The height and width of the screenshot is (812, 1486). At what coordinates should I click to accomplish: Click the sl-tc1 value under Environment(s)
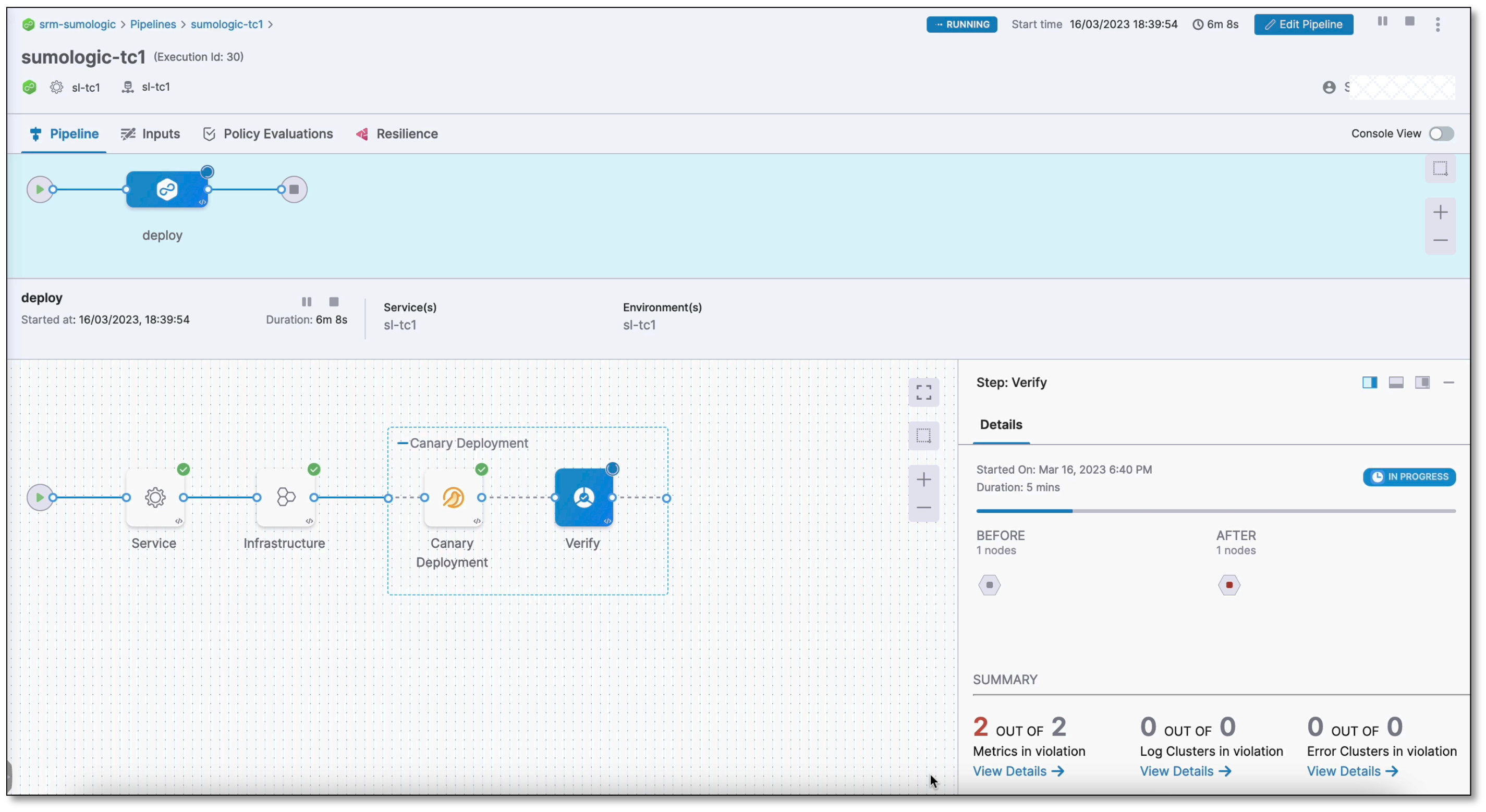point(639,325)
